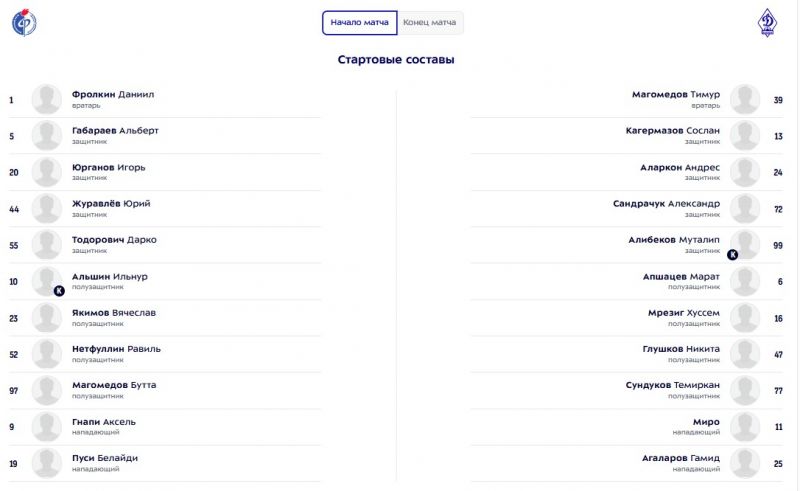This screenshot has height=491, width=800.
Task: Open player link Тодорович Дарко
Action: (114, 240)
